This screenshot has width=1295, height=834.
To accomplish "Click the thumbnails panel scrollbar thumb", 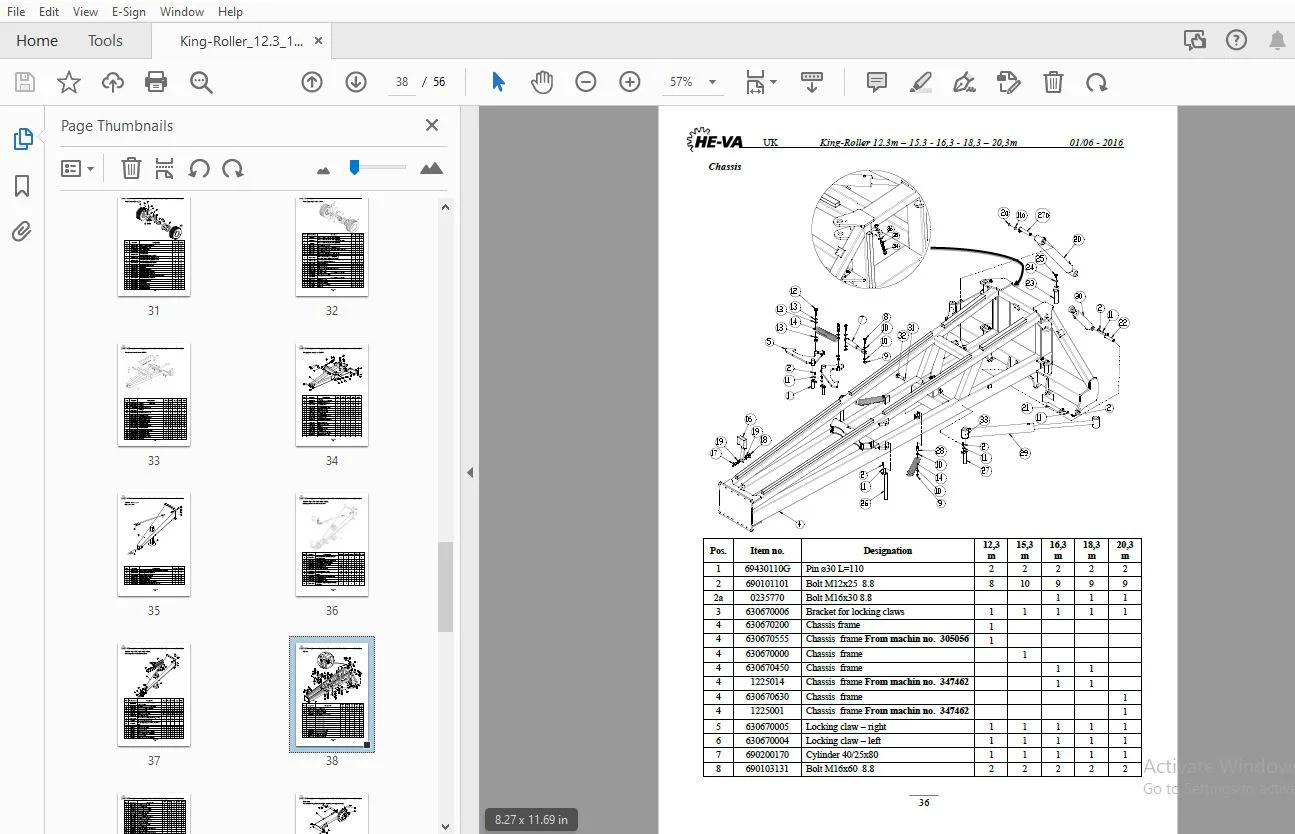I will (x=446, y=587).
